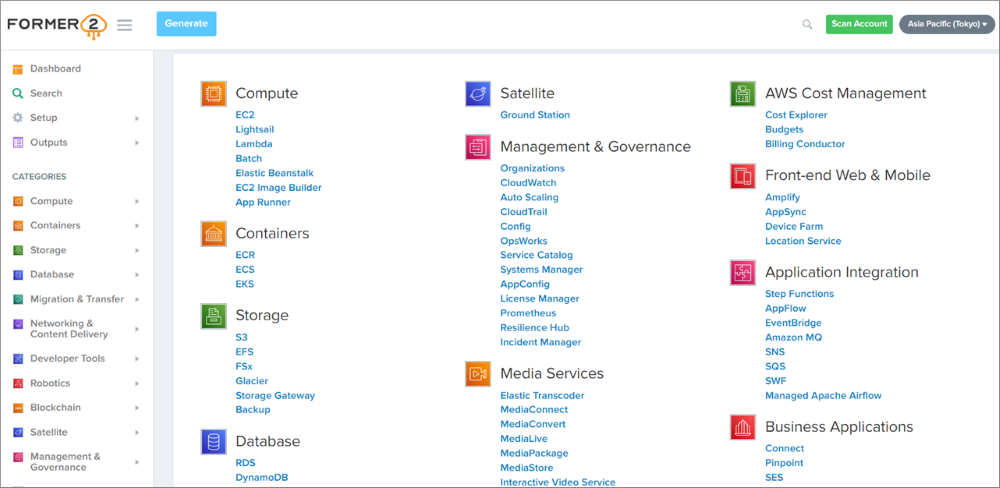Expand the Setup sidebar submenu
This screenshot has width=1000, height=488.
137,118
